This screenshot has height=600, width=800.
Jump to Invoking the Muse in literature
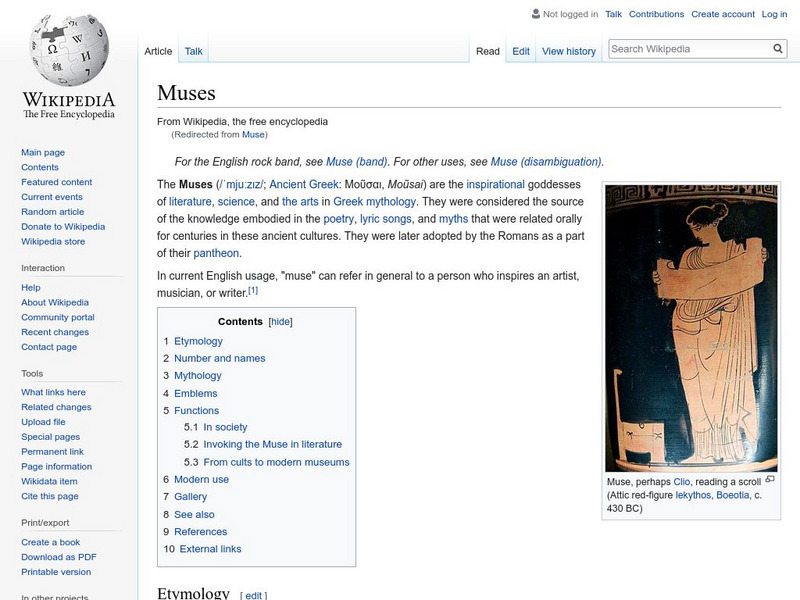[272, 444]
